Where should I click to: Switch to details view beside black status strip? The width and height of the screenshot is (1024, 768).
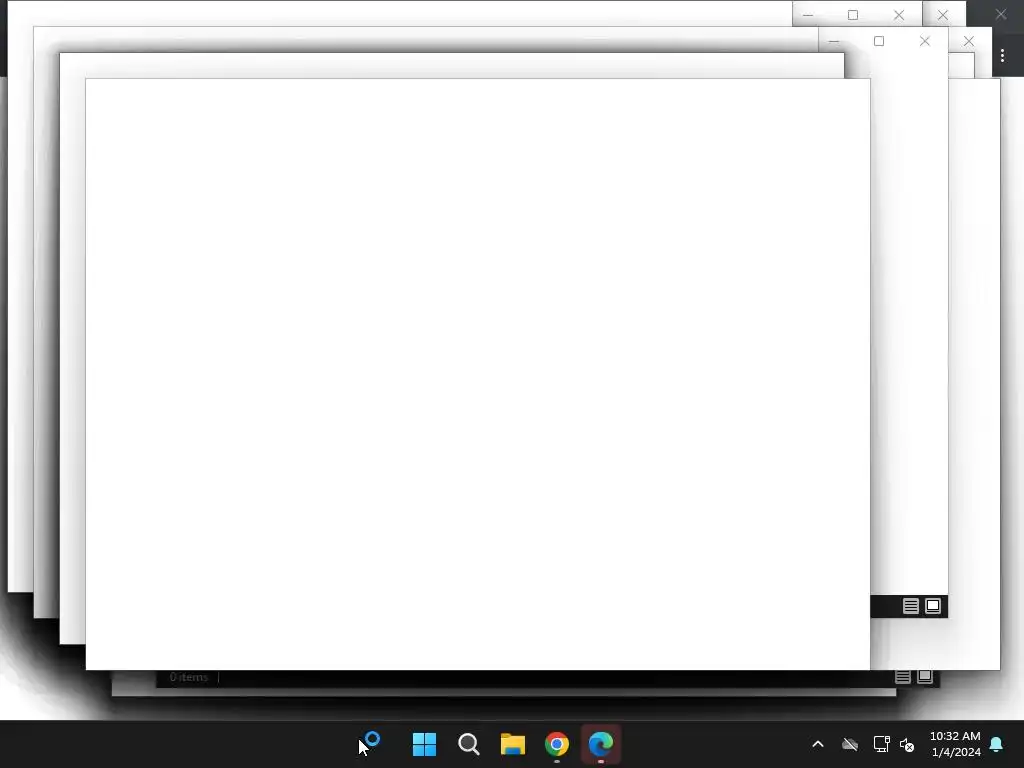pos(911,606)
